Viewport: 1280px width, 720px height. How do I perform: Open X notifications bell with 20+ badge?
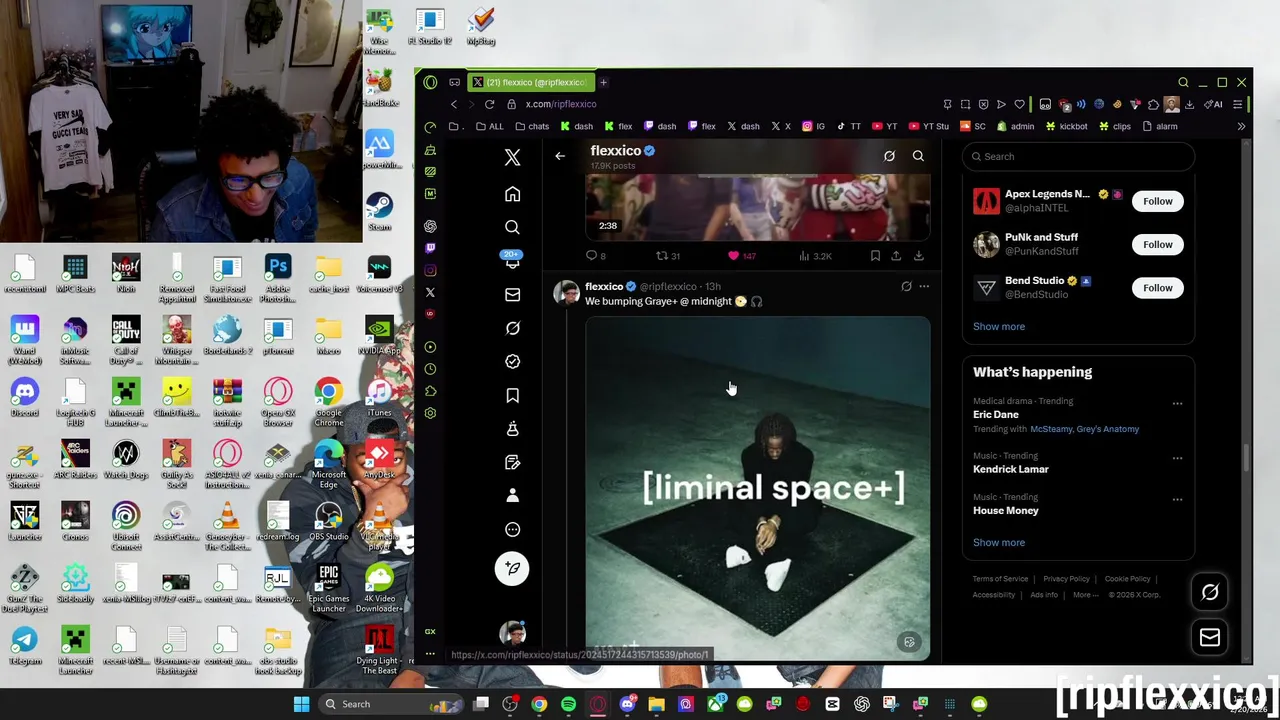512,260
